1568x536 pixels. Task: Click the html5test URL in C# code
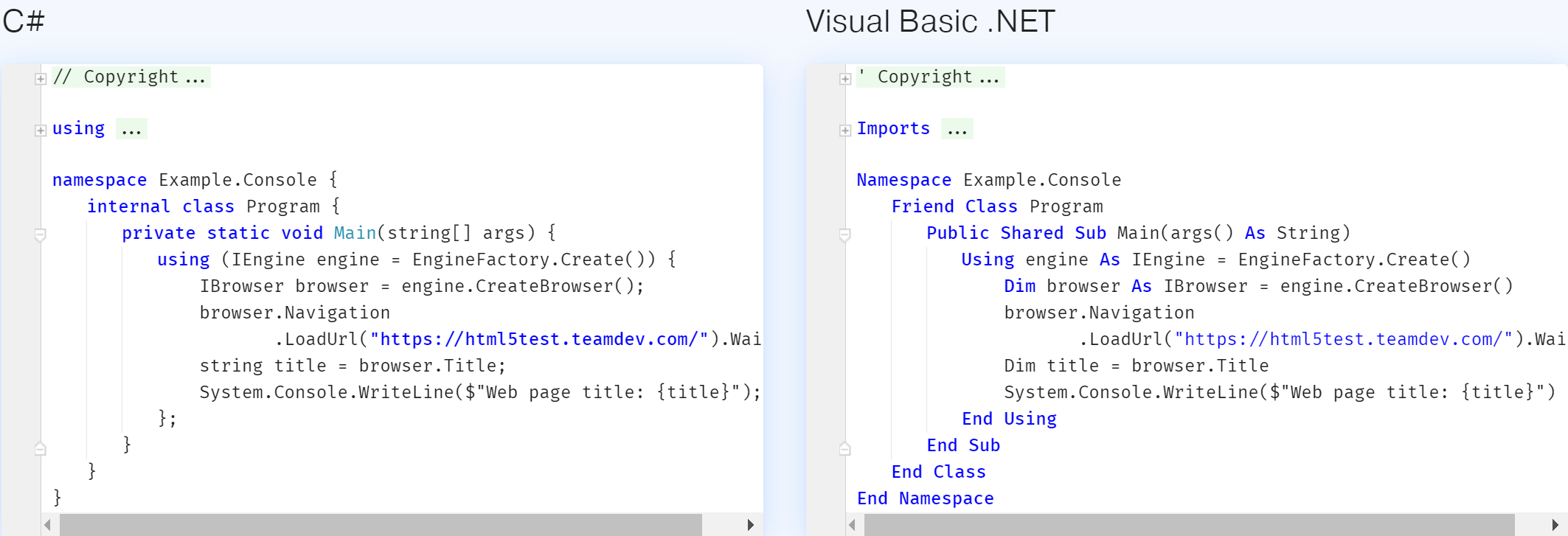pos(538,339)
